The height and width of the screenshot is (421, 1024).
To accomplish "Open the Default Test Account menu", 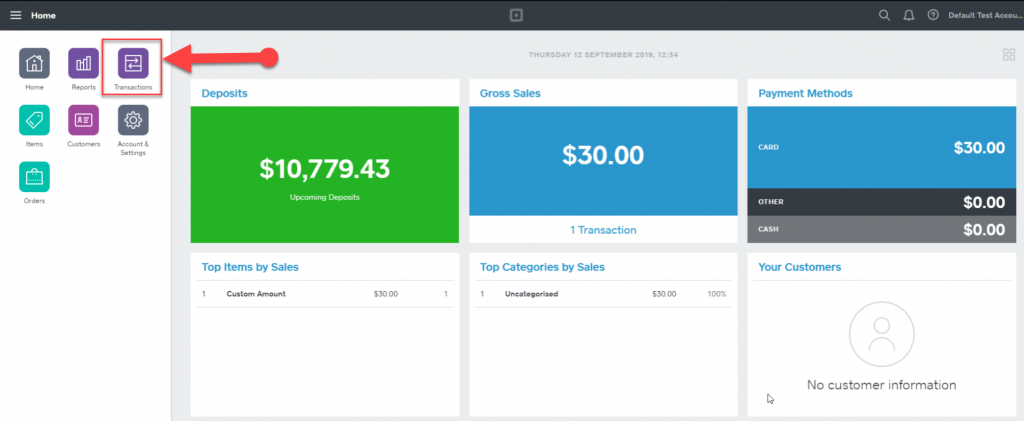I will (985, 16).
